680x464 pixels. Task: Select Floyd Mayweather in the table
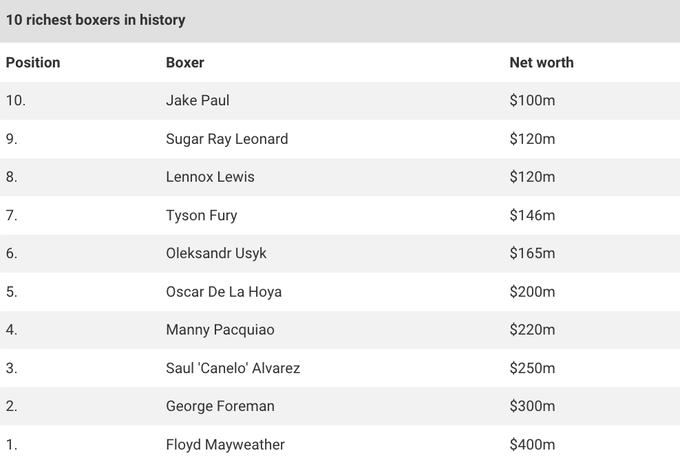pyautogui.click(x=225, y=445)
